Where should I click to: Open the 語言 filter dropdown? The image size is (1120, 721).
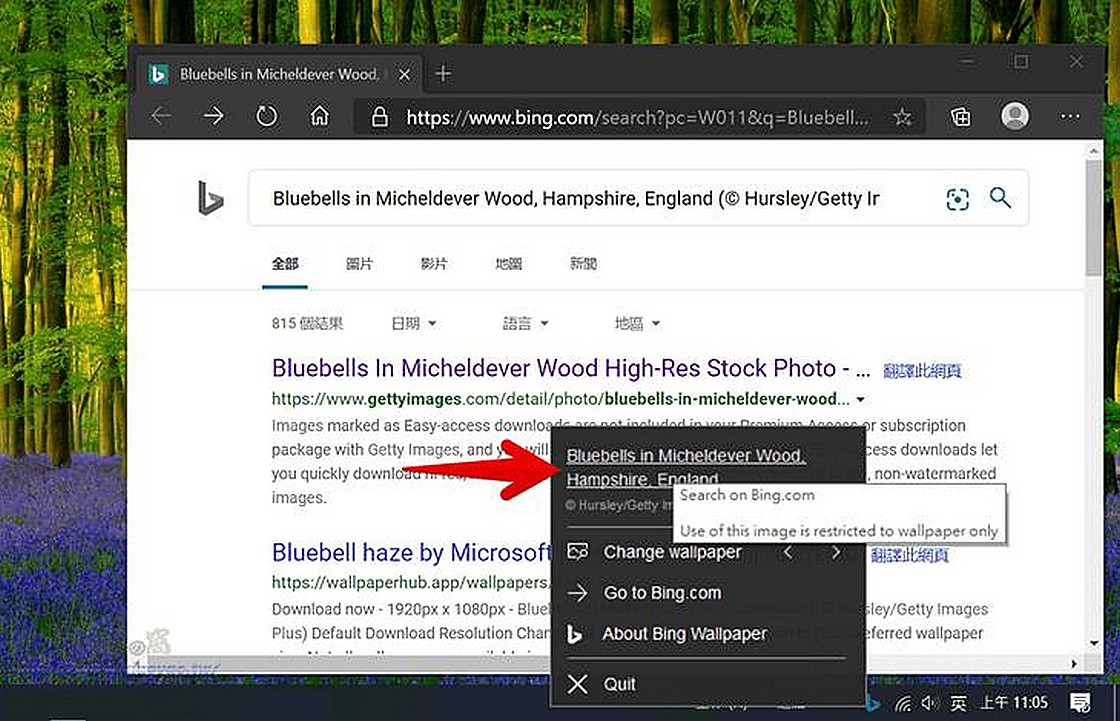(525, 324)
